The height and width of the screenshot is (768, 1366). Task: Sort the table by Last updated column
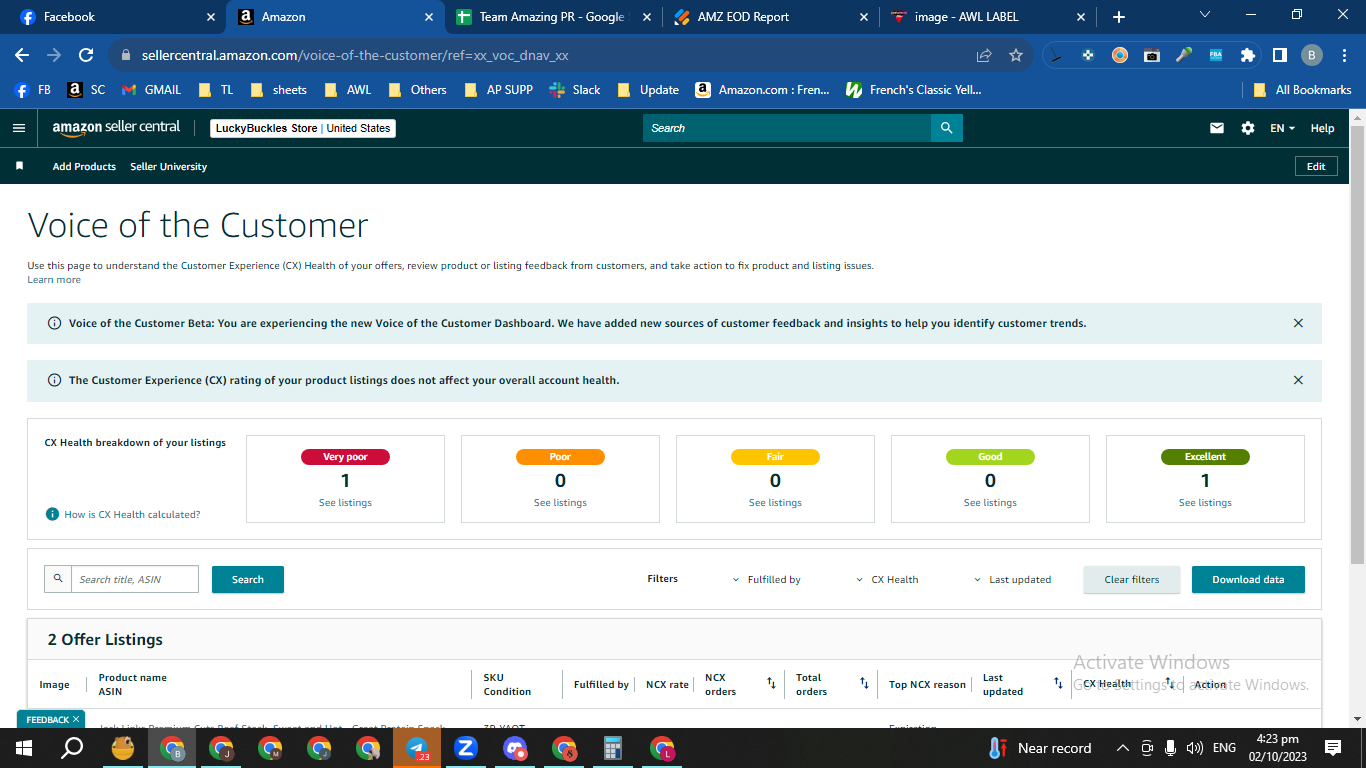pyautogui.click(x=1058, y=684)
